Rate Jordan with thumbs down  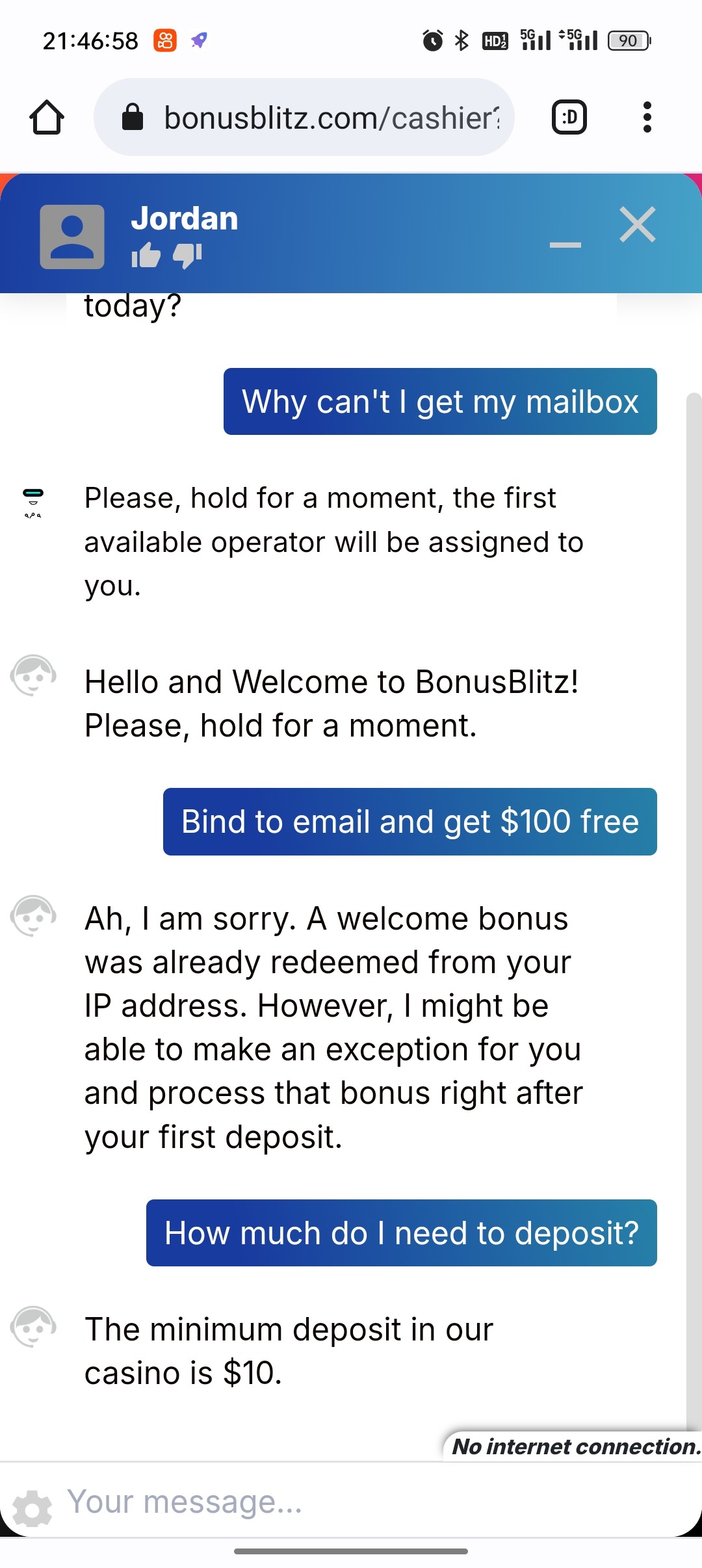point(187,255)
